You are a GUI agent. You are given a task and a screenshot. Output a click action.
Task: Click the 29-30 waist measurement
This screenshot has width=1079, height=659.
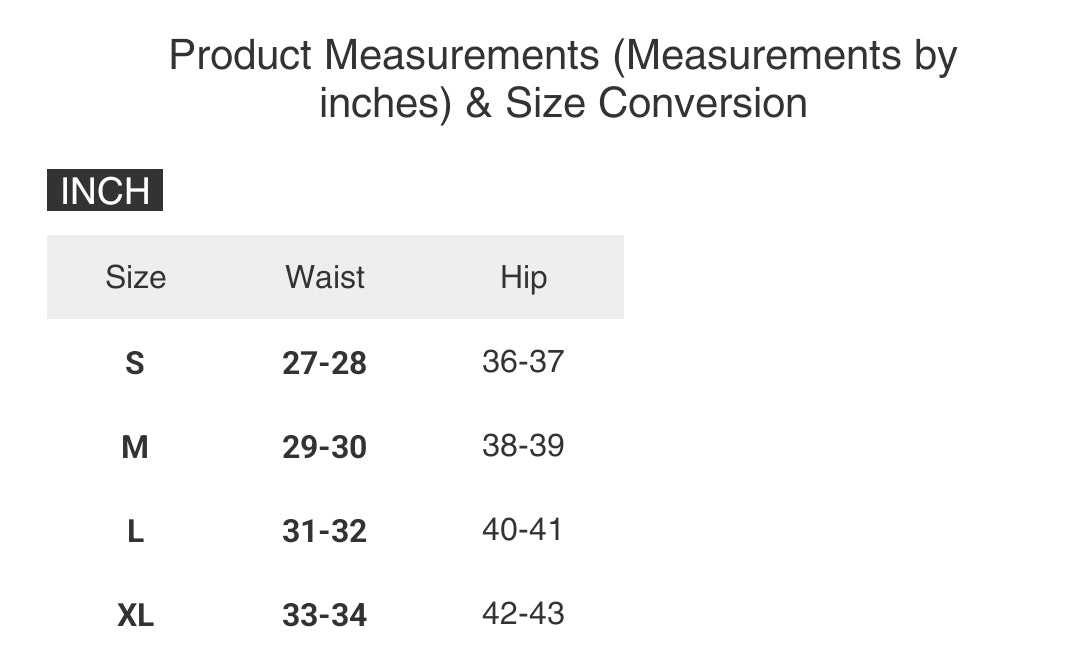tap(324, 447)
